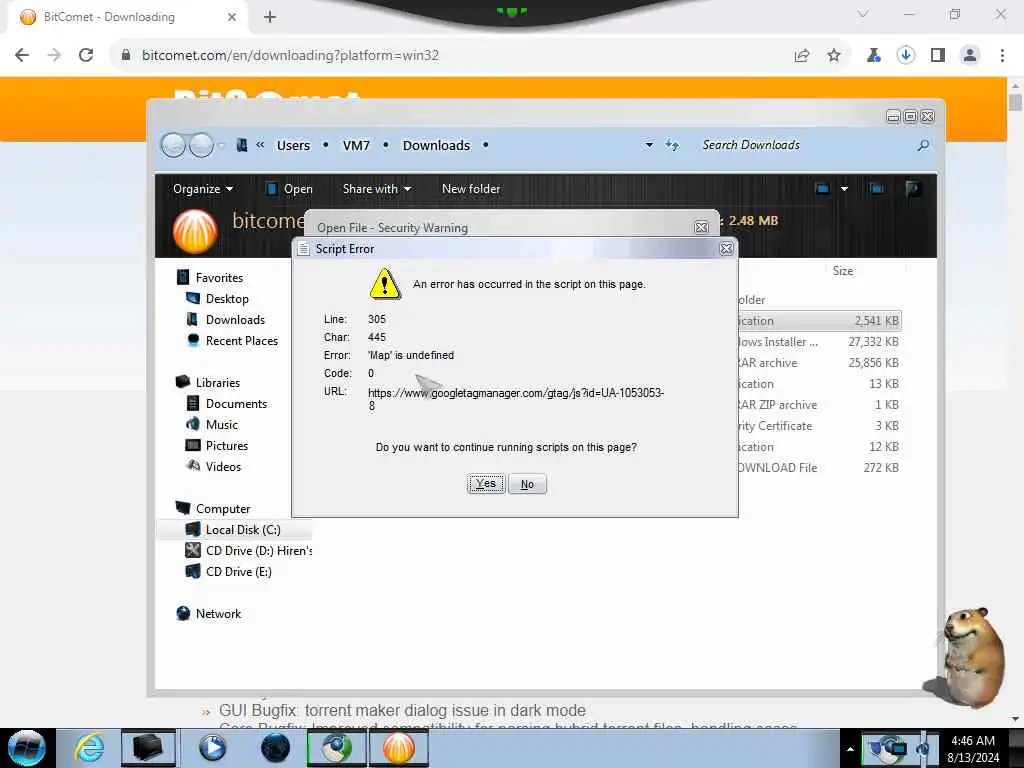Viewport: 1024px width, 768px height.
Task: Open the view options dropdown arrow
Action: [844, 189]
